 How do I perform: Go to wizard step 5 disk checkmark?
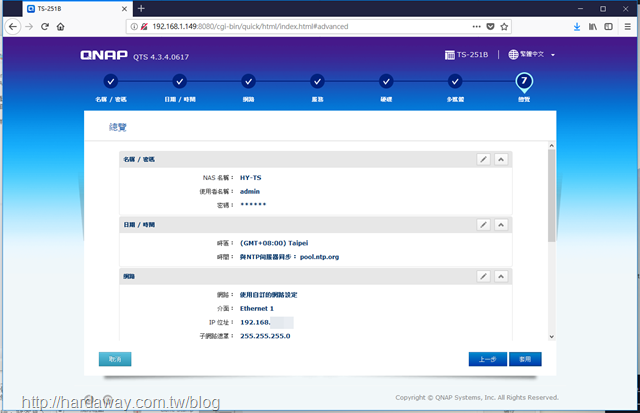[386, 82]
